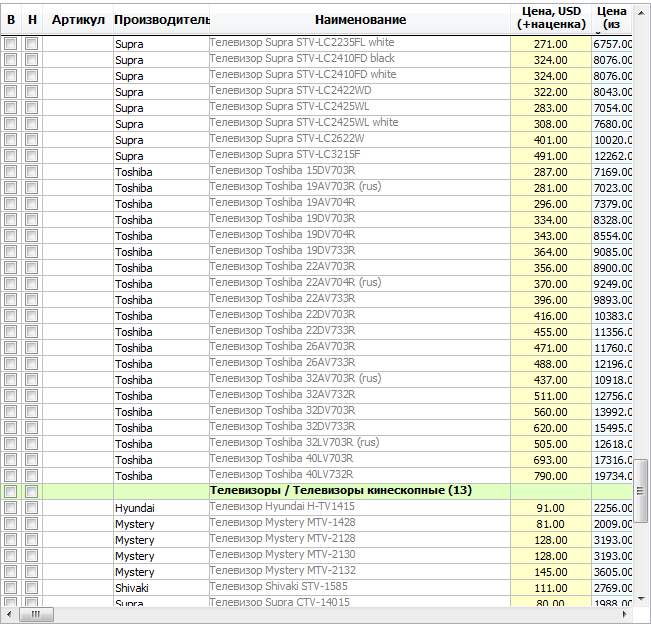
Task: Select Телевизор Mystery MTV-2130 name cell
Action: pos(360,556)
